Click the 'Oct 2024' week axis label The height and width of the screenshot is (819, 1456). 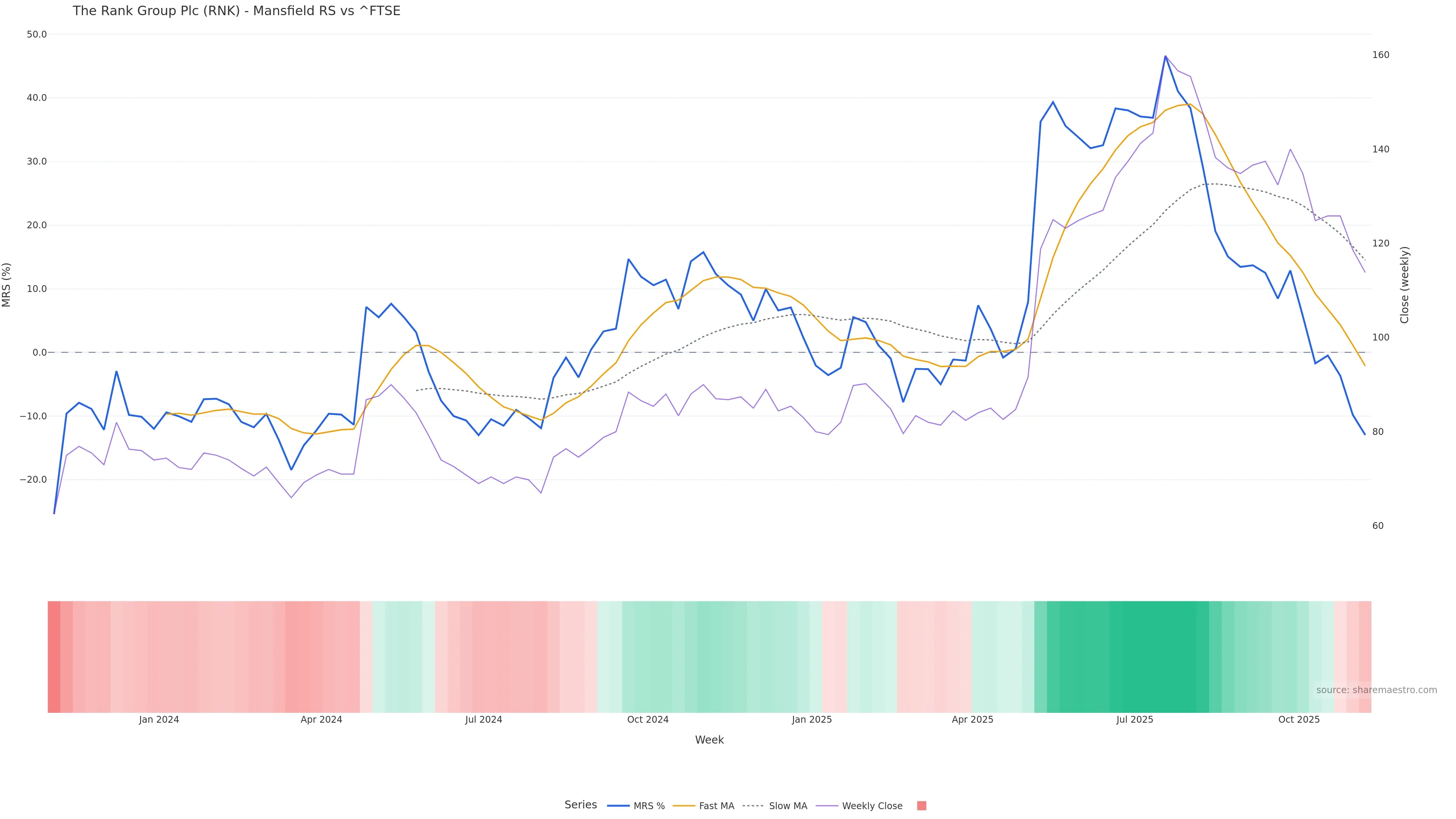648,720
